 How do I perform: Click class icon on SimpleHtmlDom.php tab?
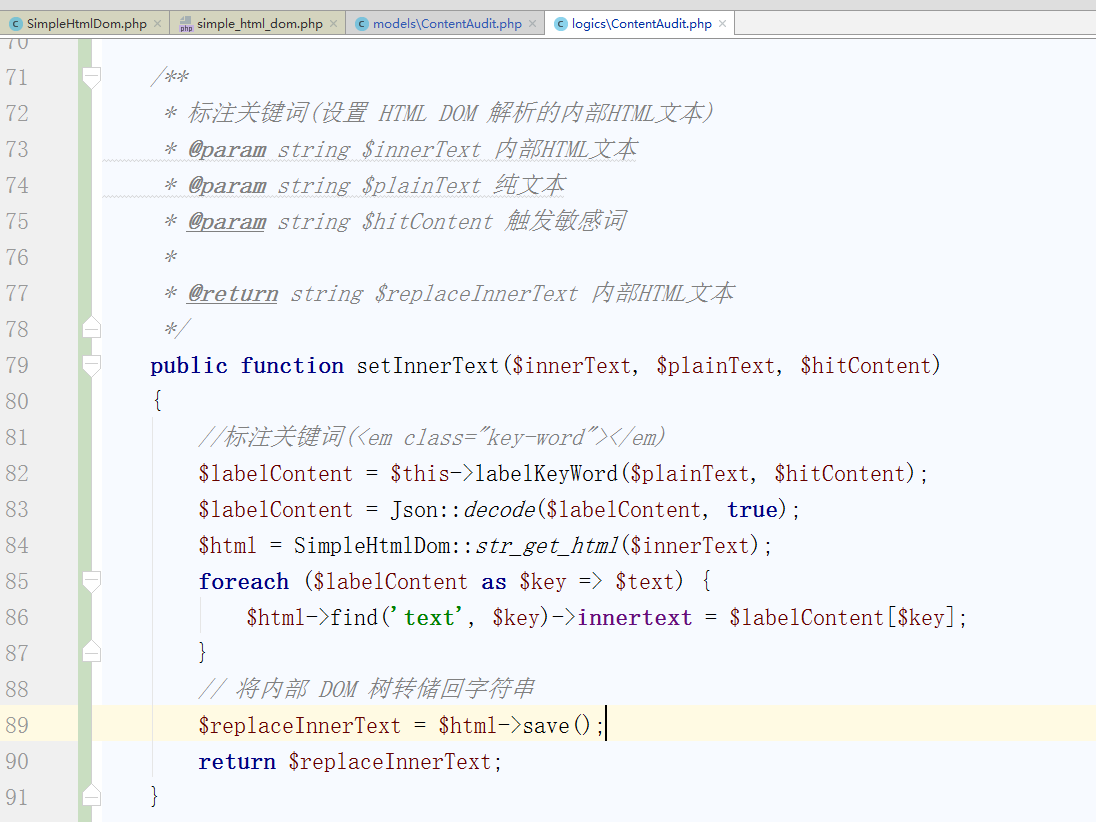coord(16,23)
